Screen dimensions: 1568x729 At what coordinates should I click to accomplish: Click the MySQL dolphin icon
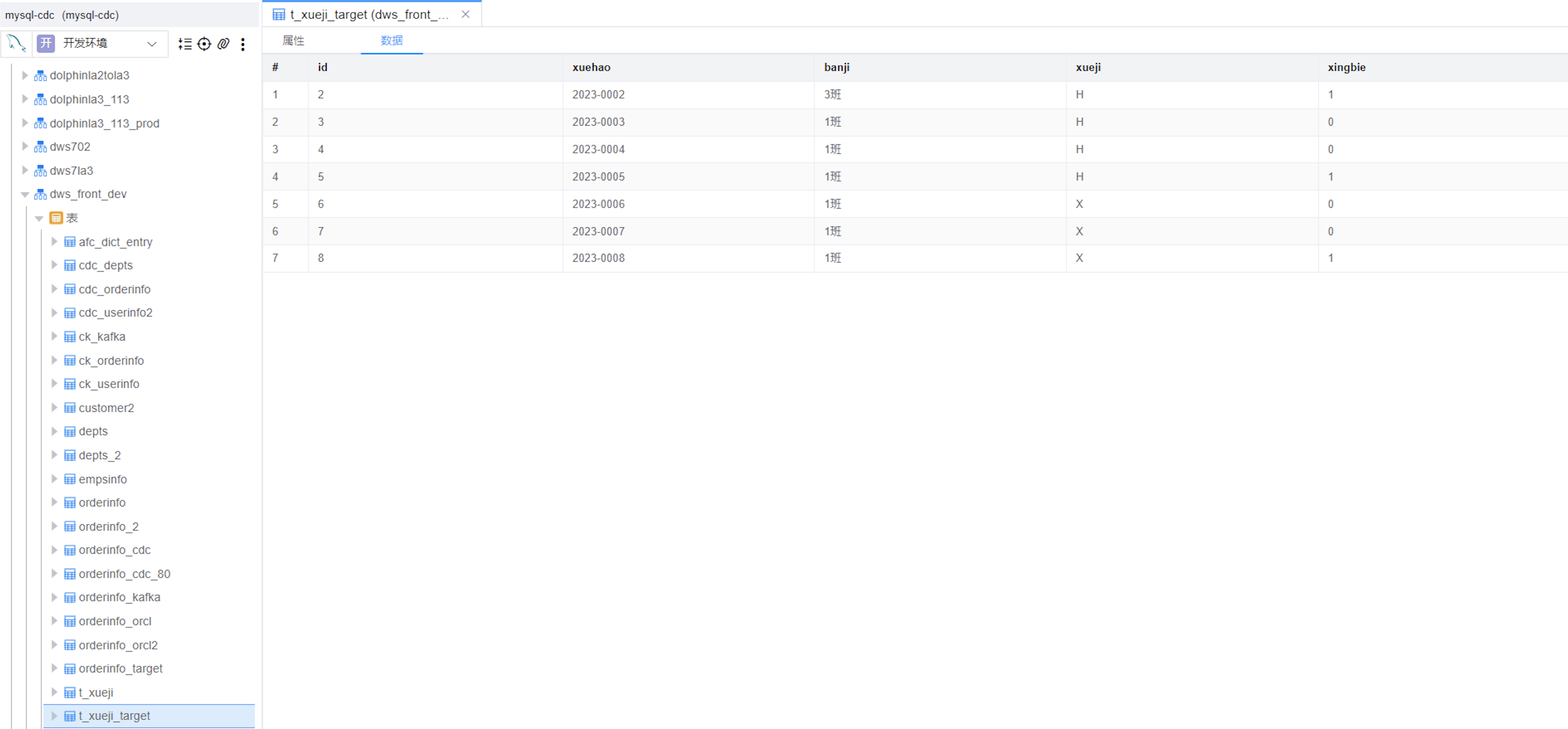pyautogui.click(x=17, y=43)
